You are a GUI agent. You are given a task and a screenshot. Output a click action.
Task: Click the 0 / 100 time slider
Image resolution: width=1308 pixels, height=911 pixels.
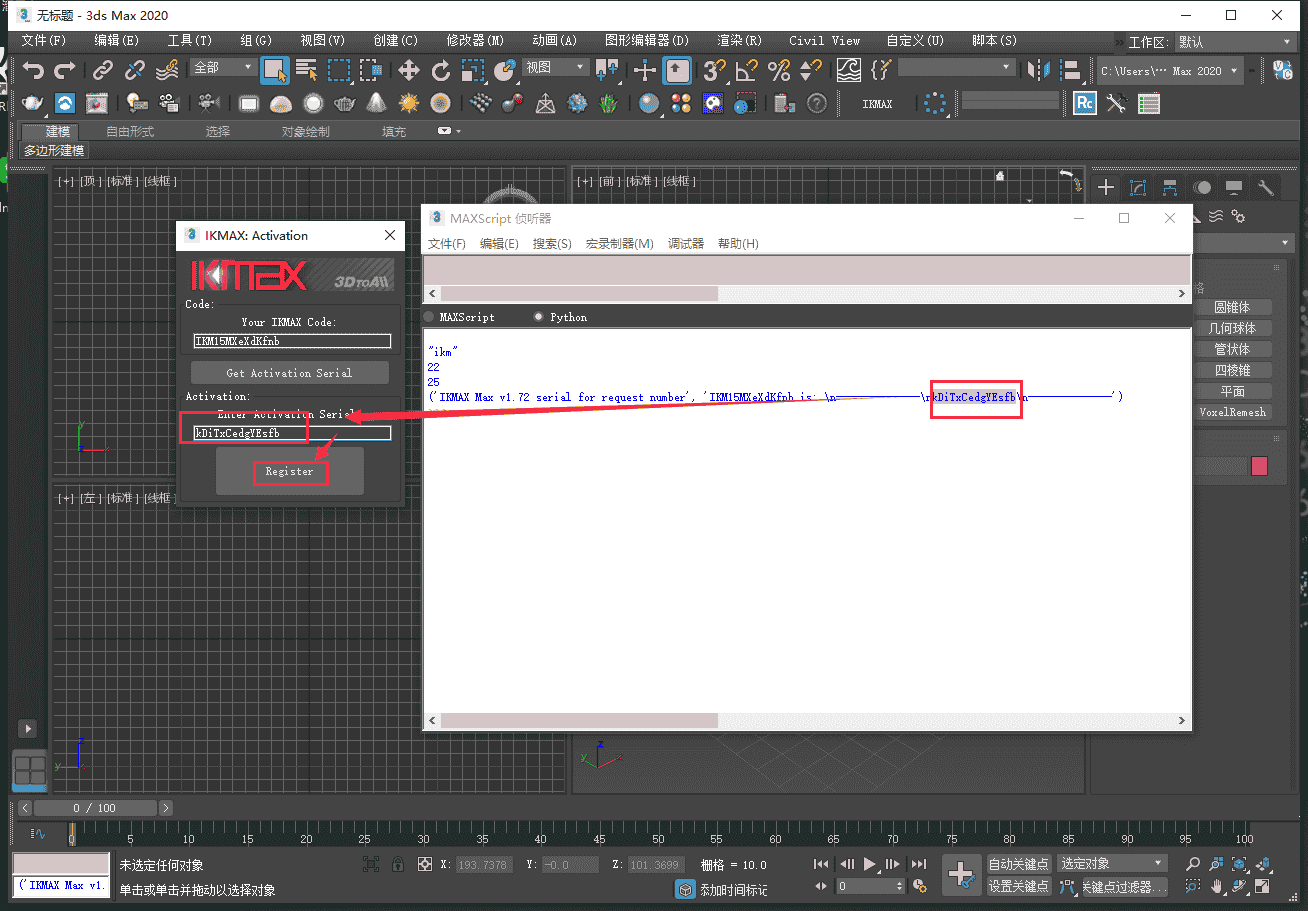point(95,808)
